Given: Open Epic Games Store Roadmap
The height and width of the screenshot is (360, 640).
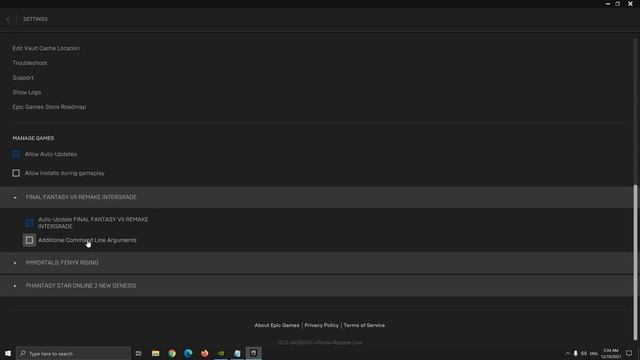Looking at the screenshot, I should tap(49, 107).
